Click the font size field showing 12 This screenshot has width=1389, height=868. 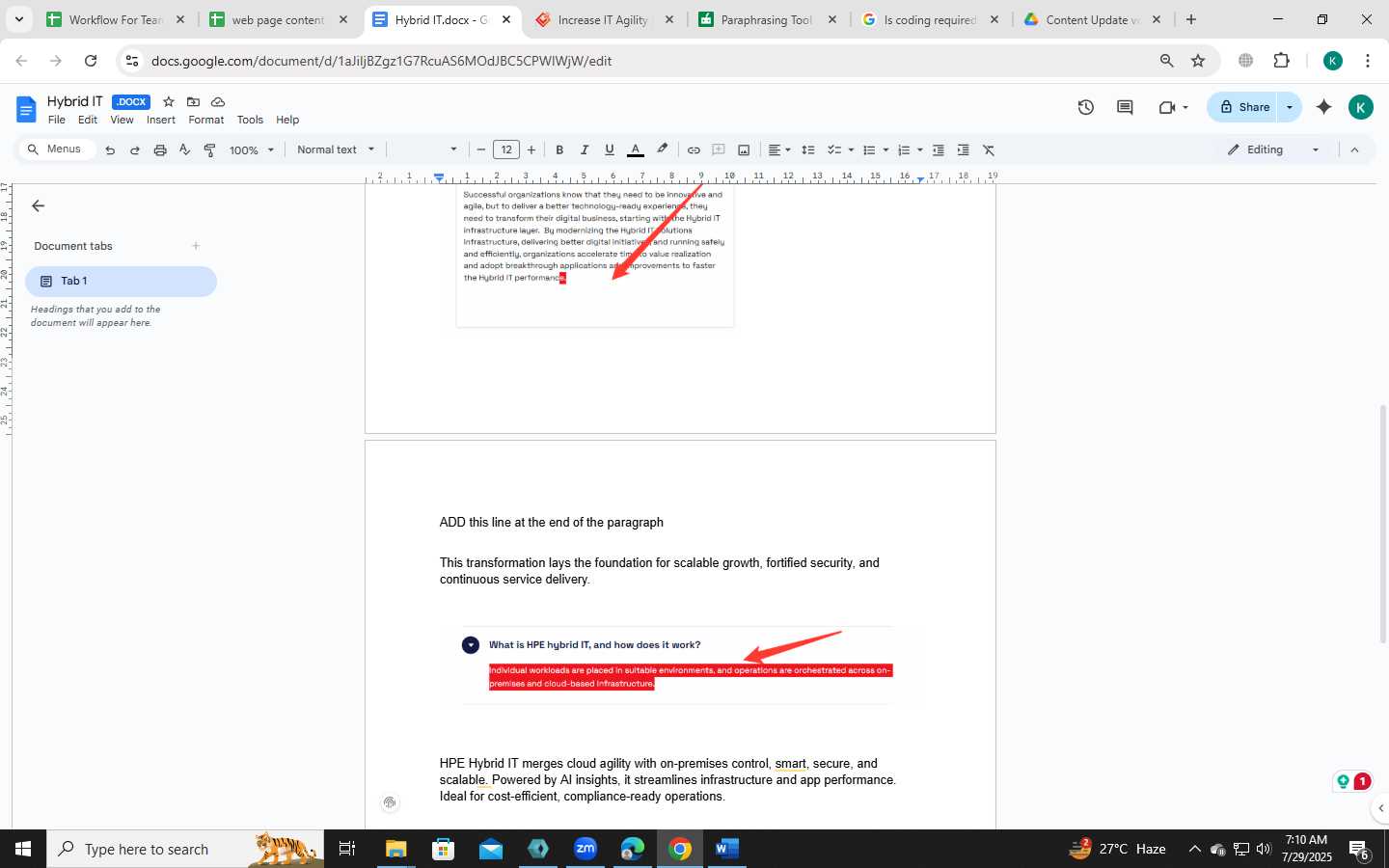click(506, 149)
